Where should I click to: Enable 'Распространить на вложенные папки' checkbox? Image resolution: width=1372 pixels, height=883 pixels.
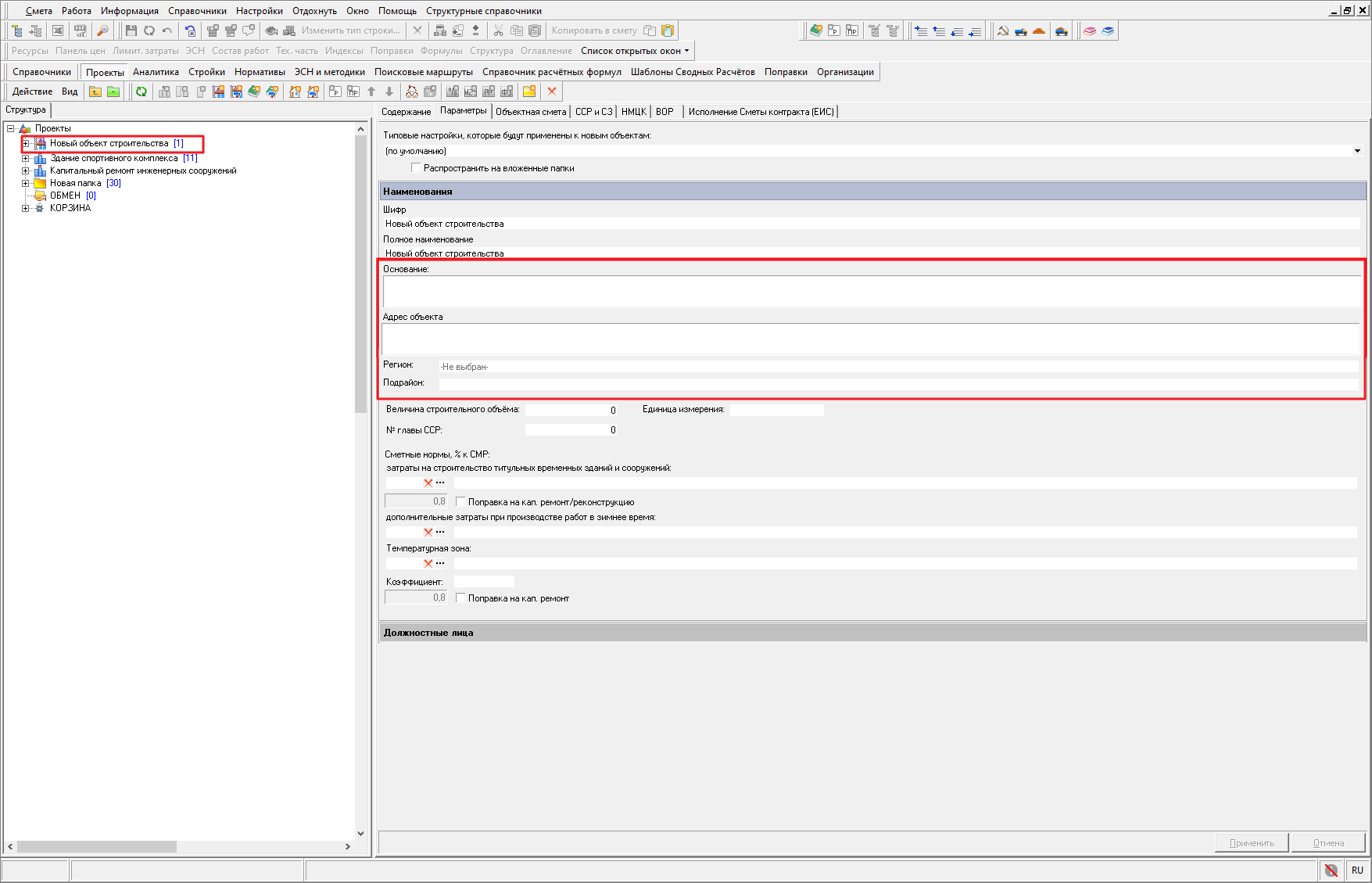tap(416, 168)
